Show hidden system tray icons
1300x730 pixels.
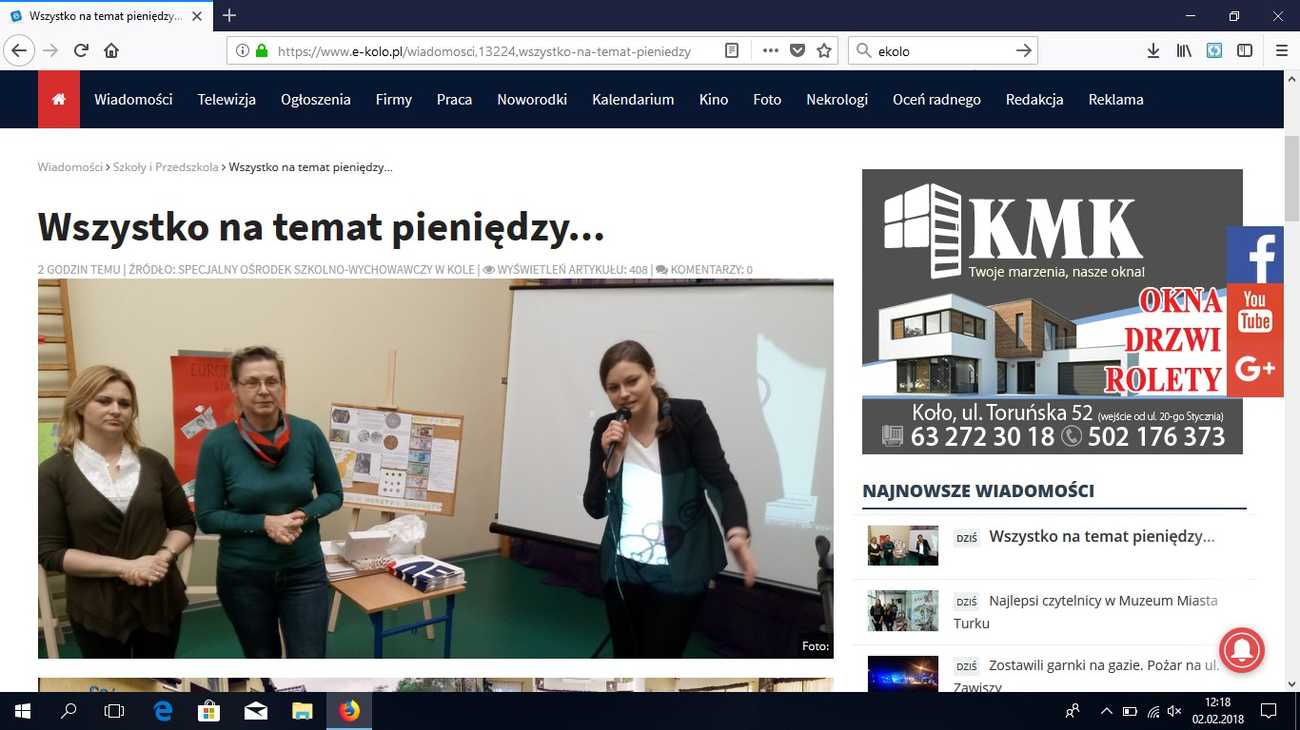point(1106,711)
